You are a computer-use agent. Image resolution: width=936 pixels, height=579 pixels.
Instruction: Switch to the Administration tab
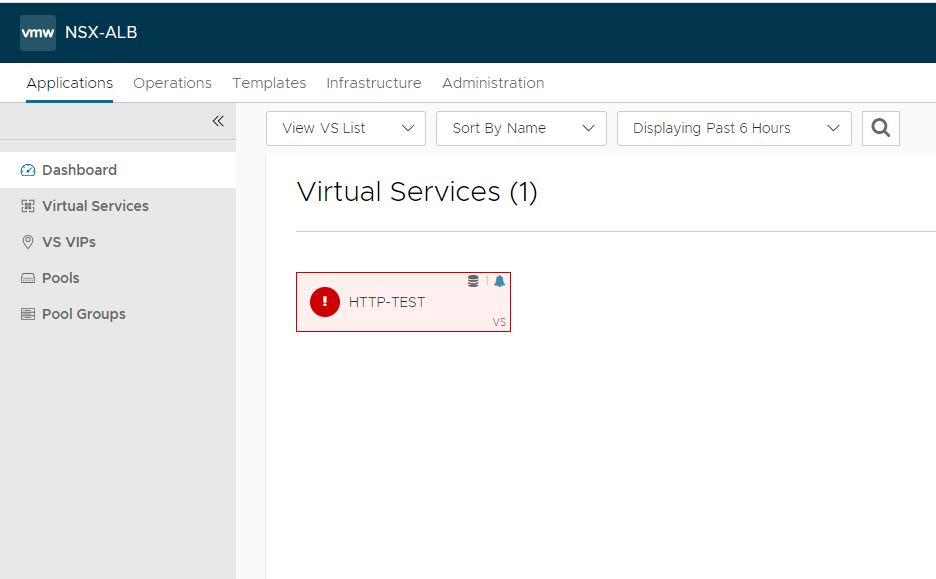[493, 83]
